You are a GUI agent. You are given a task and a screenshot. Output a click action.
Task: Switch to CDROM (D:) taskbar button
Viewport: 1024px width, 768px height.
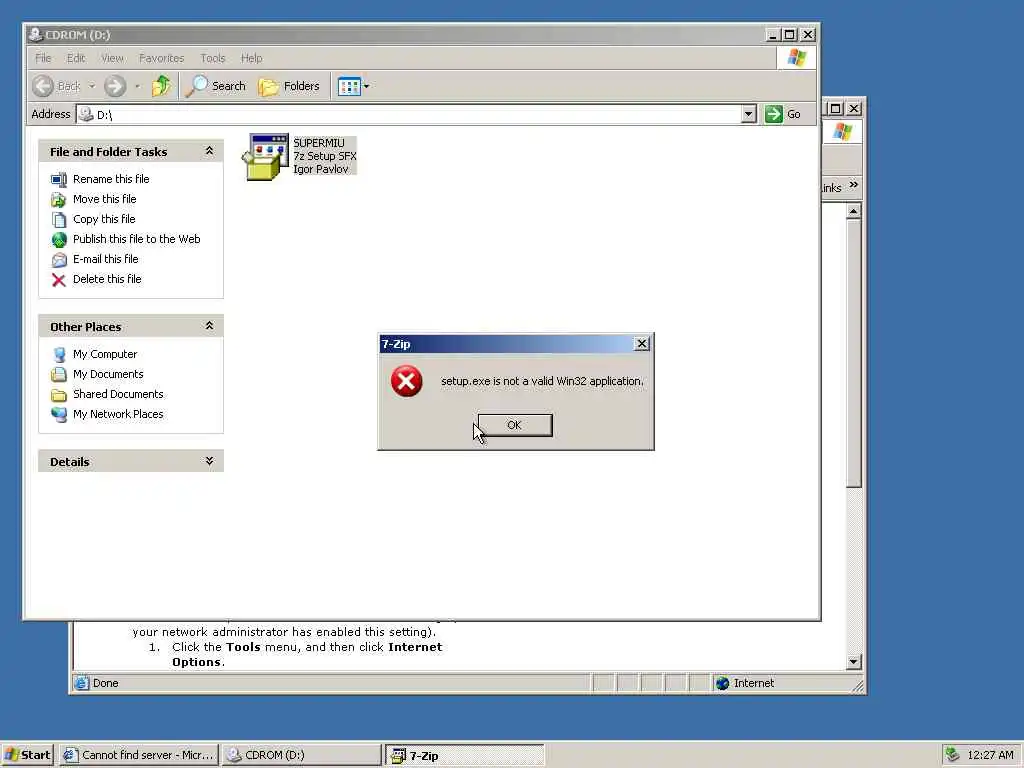pyautogui.click(x=300, y=755)
